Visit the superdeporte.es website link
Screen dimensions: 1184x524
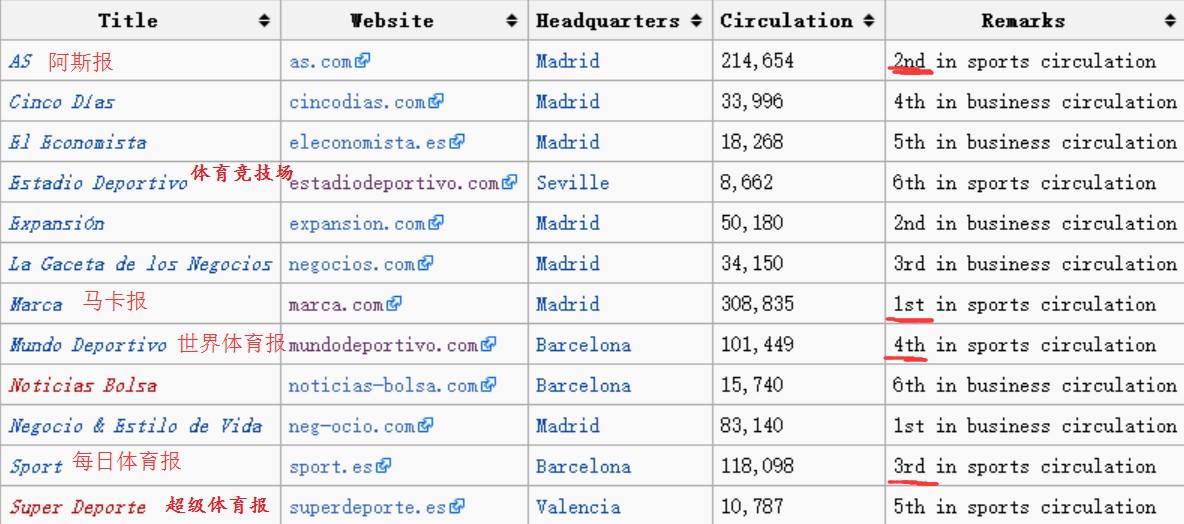(x=368, y=507)
